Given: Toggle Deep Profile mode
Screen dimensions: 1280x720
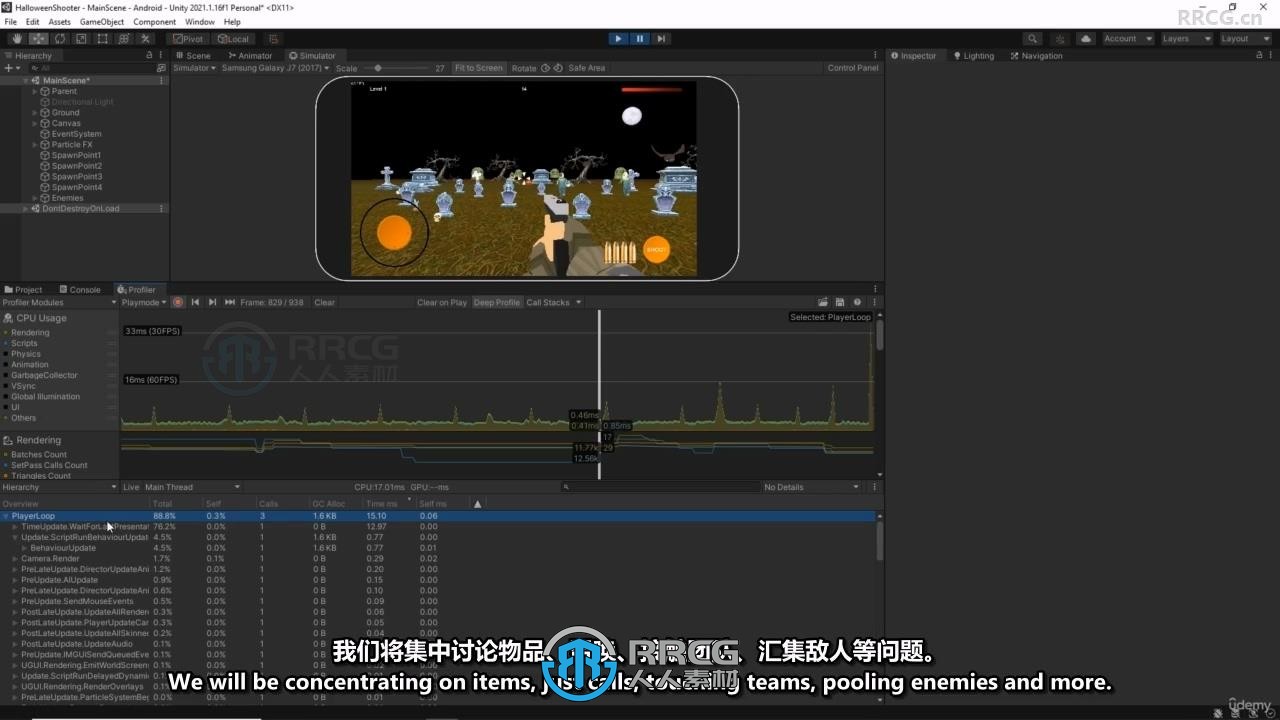Looking at the screenshot, I should (496, 302).
